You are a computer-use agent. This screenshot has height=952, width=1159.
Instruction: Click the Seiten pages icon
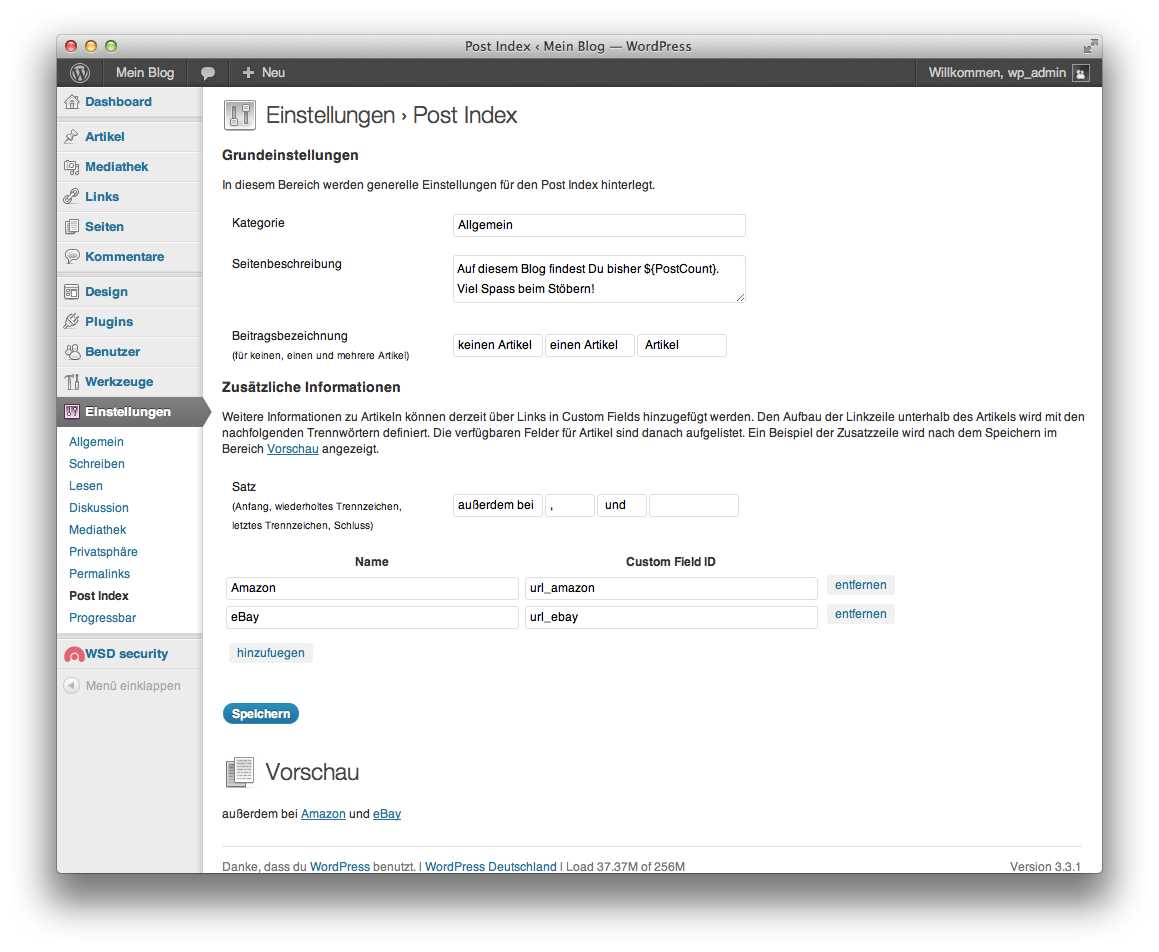coord(72,227)
